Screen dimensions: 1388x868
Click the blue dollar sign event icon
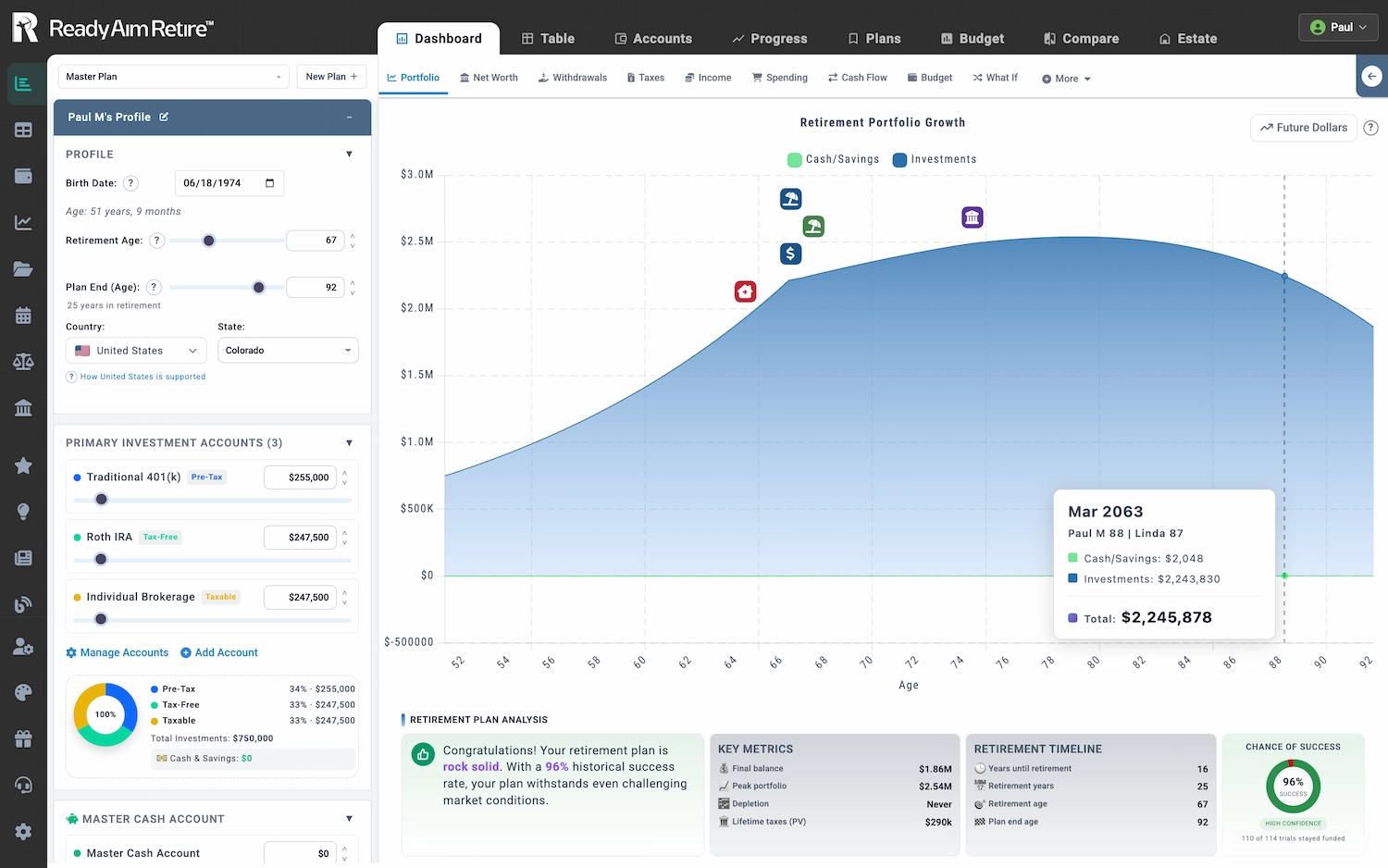pyautogui.click(x=790, y=254)
